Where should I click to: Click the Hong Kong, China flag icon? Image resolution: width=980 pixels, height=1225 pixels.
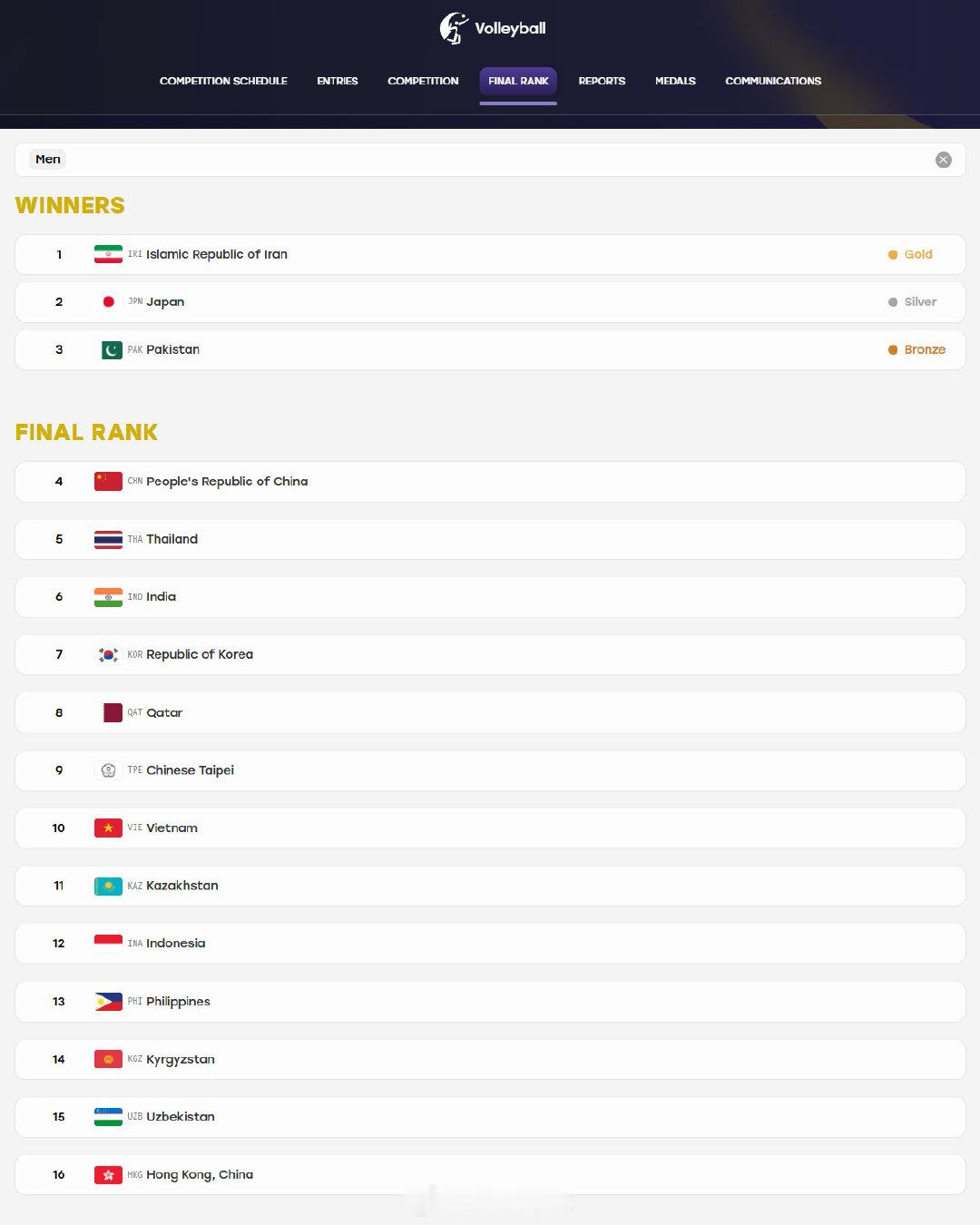pyautogui.click(x=108, y=1174)
